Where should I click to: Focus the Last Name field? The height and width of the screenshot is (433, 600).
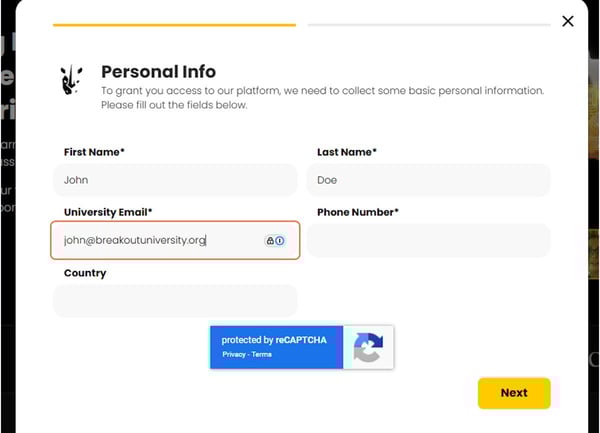coord(428,180)
